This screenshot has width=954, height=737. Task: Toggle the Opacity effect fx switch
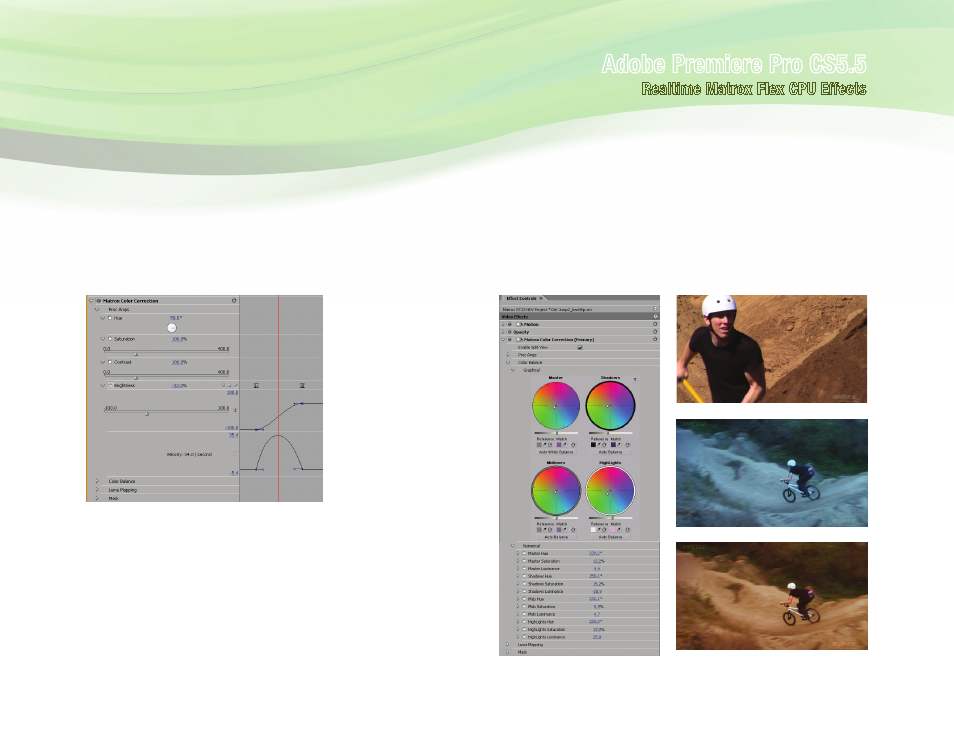click(510, 332)
